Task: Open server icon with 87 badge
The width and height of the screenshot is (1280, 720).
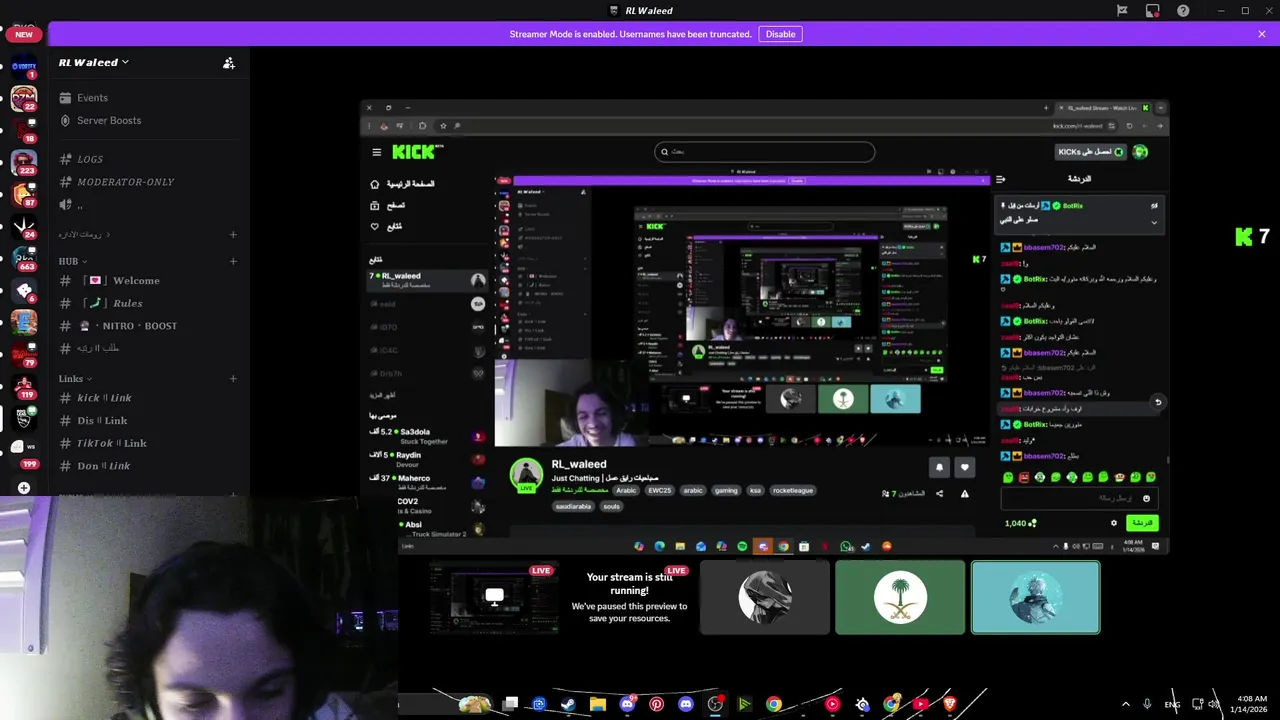Action: point(24,195)
